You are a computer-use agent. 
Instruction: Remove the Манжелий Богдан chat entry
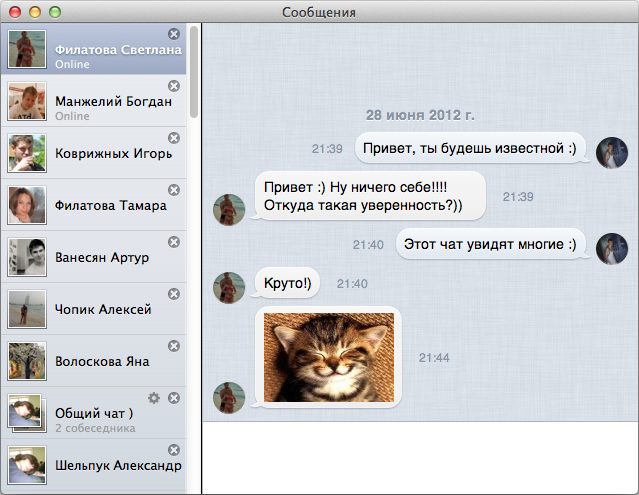pos(174,86)
